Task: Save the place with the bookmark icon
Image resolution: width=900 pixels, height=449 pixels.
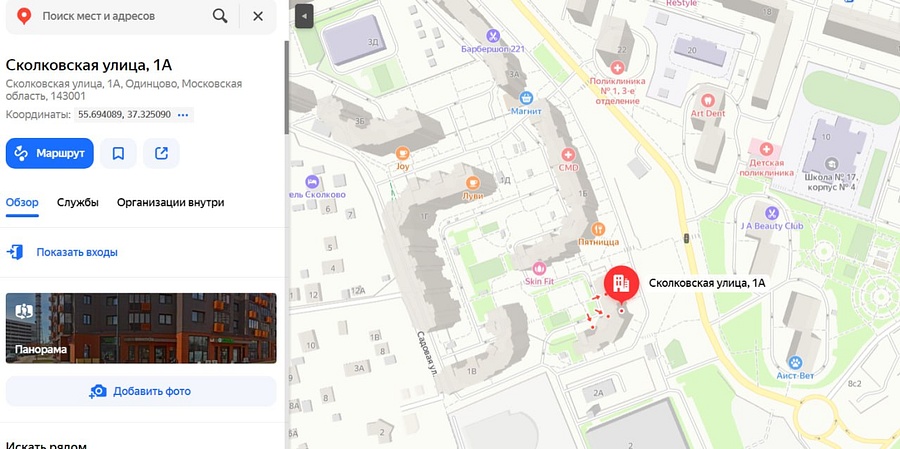Action: point(118,153)
